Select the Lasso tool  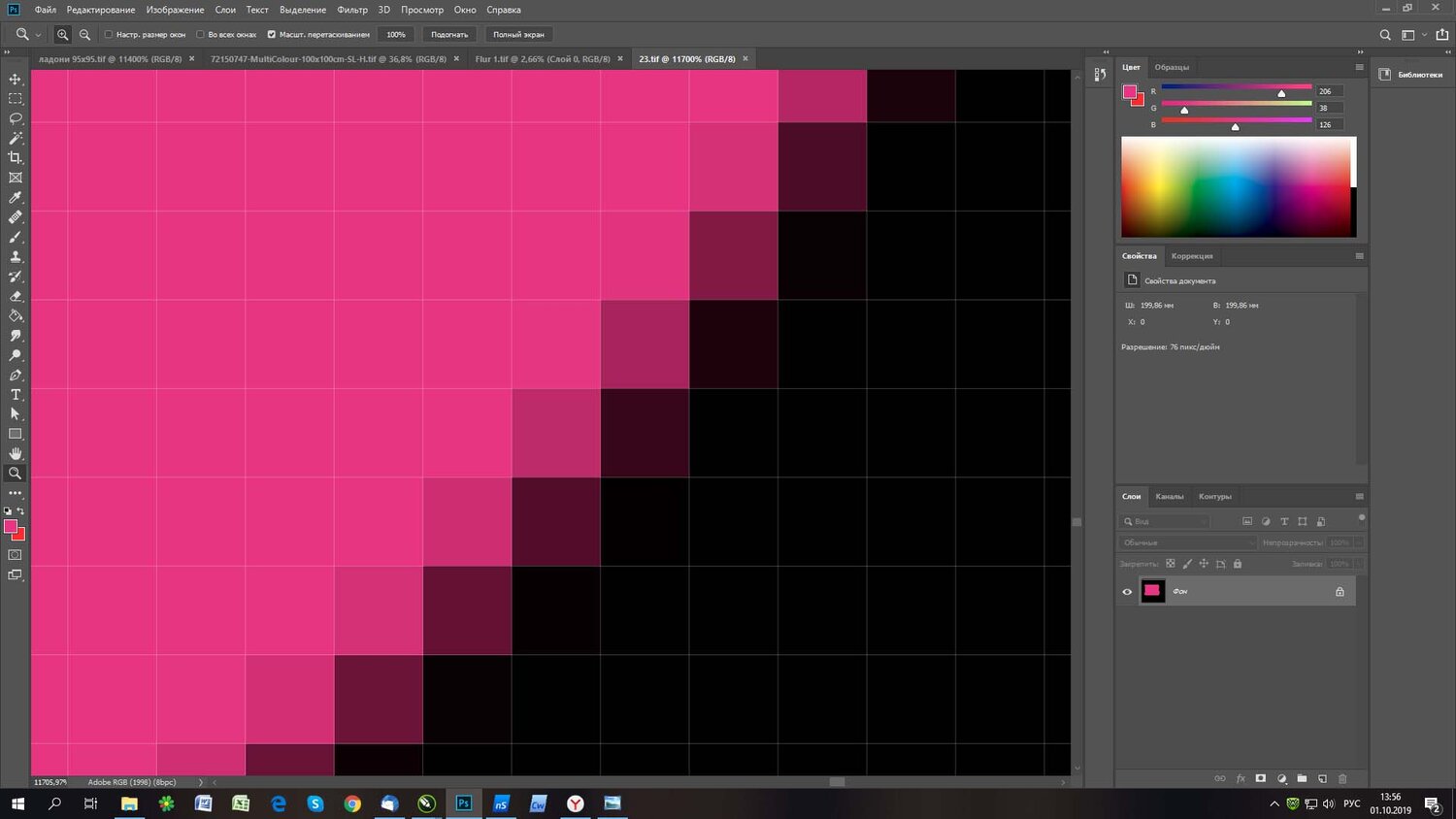click(x=16, y=118)
